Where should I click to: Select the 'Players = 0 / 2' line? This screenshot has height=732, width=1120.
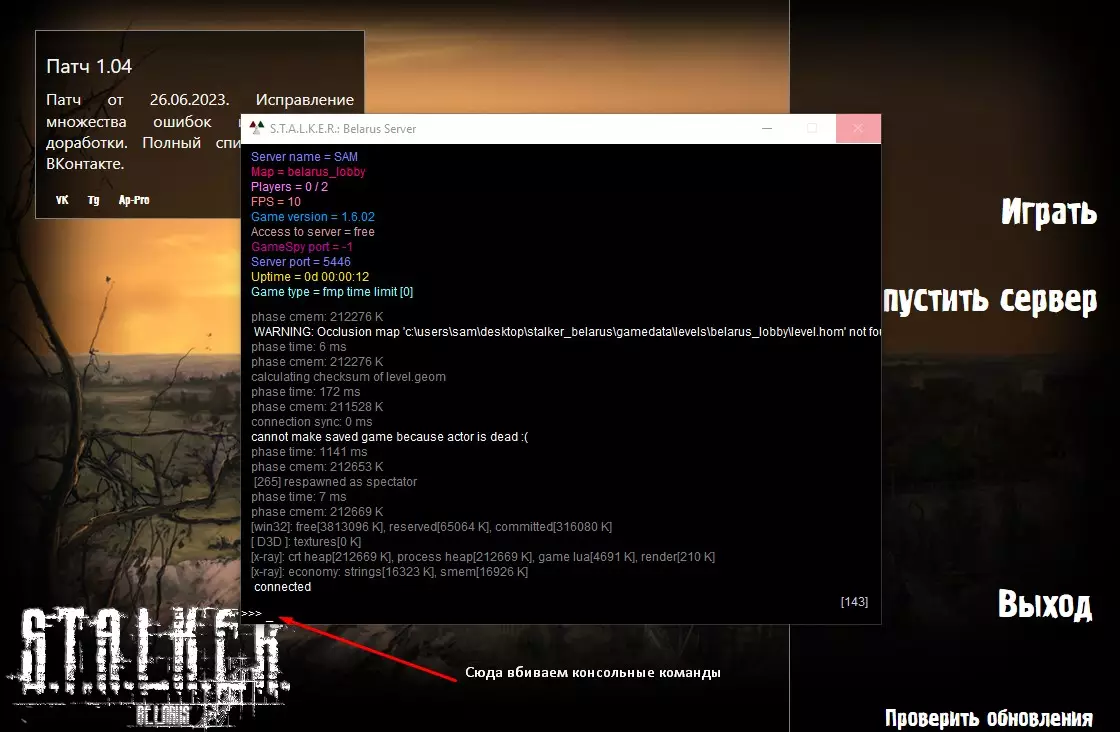click(289, 186)
